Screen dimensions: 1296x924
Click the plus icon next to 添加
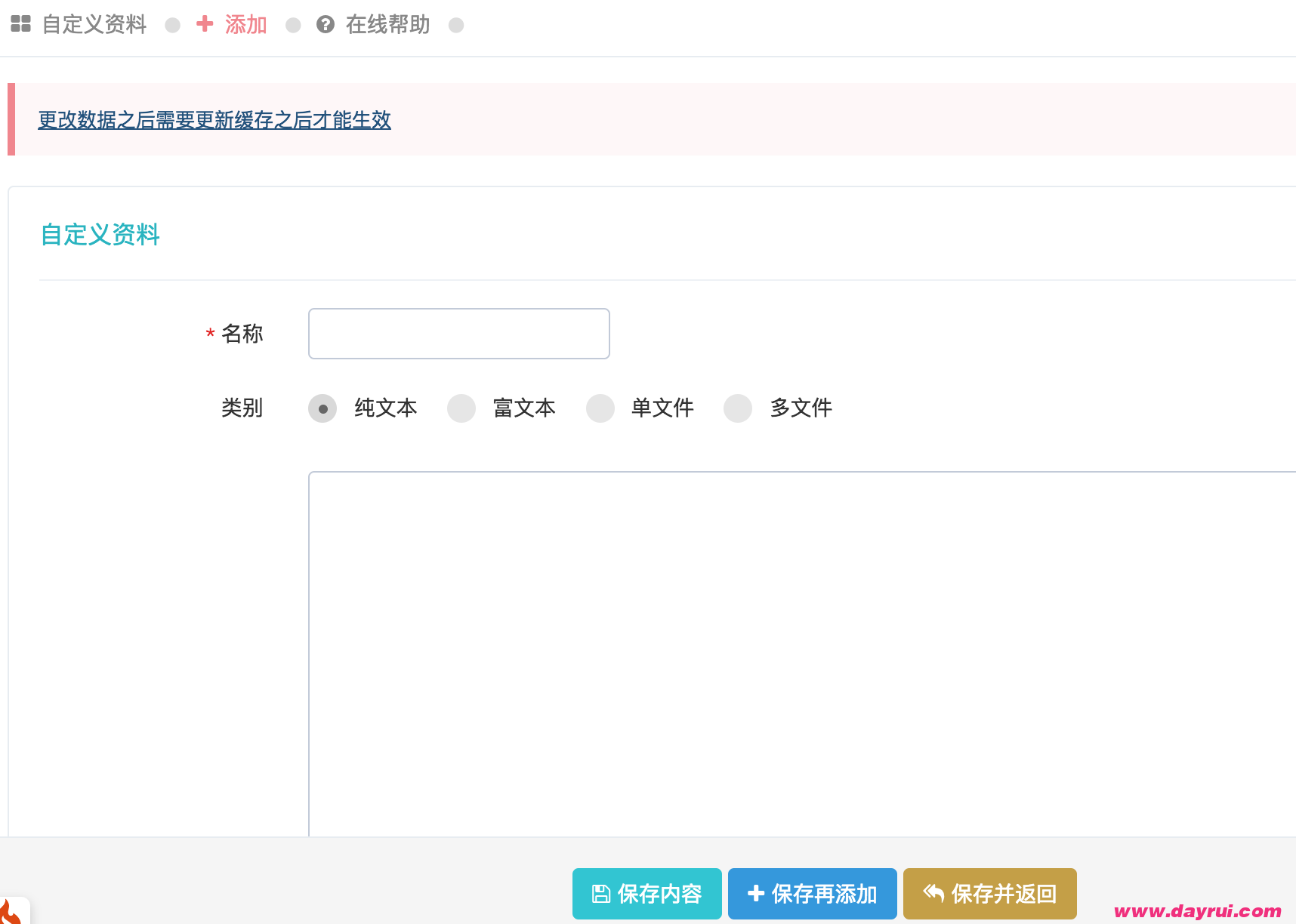click(x=205, y=24)
